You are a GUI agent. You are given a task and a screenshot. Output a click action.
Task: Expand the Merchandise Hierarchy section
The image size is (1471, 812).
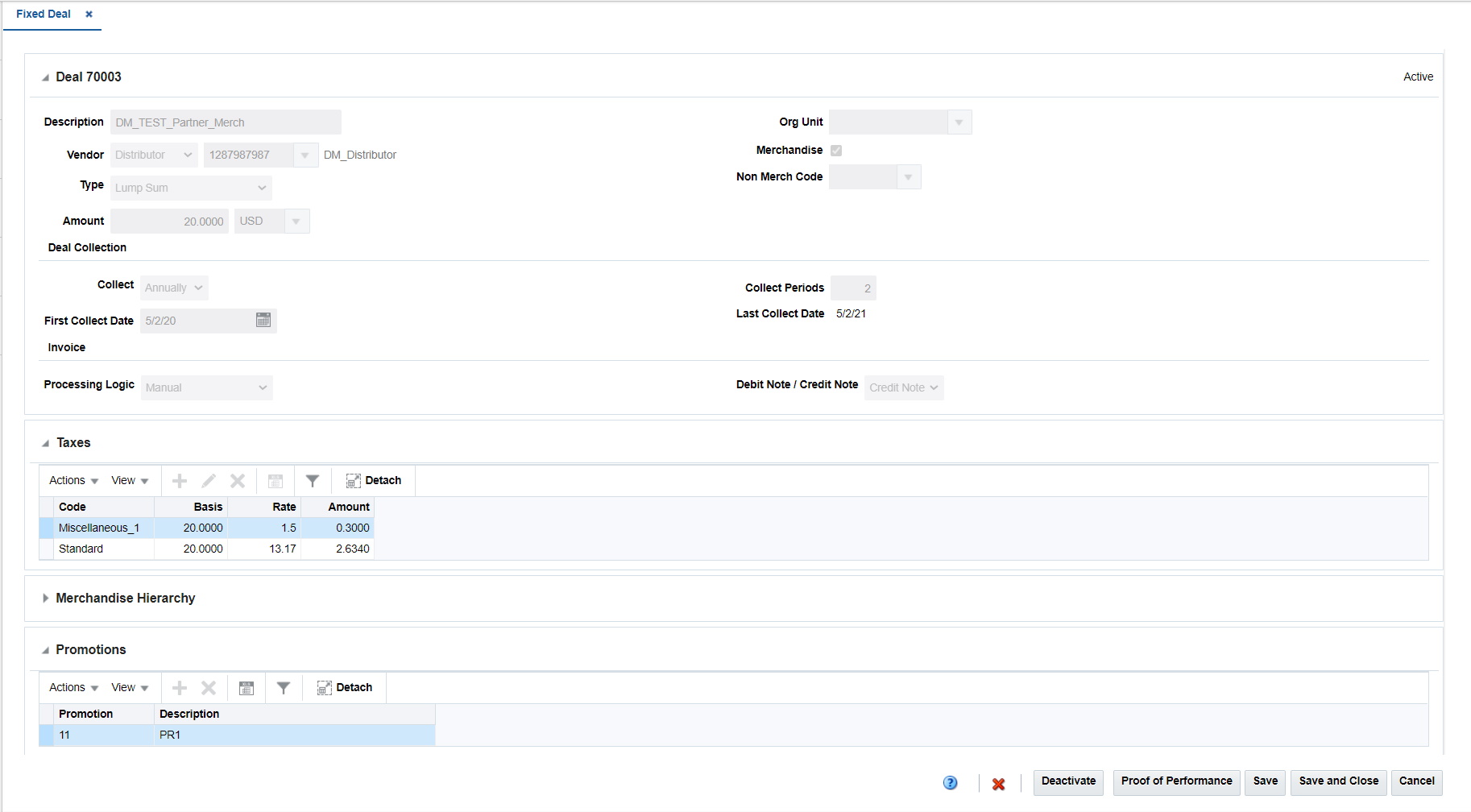pos(46,598)
